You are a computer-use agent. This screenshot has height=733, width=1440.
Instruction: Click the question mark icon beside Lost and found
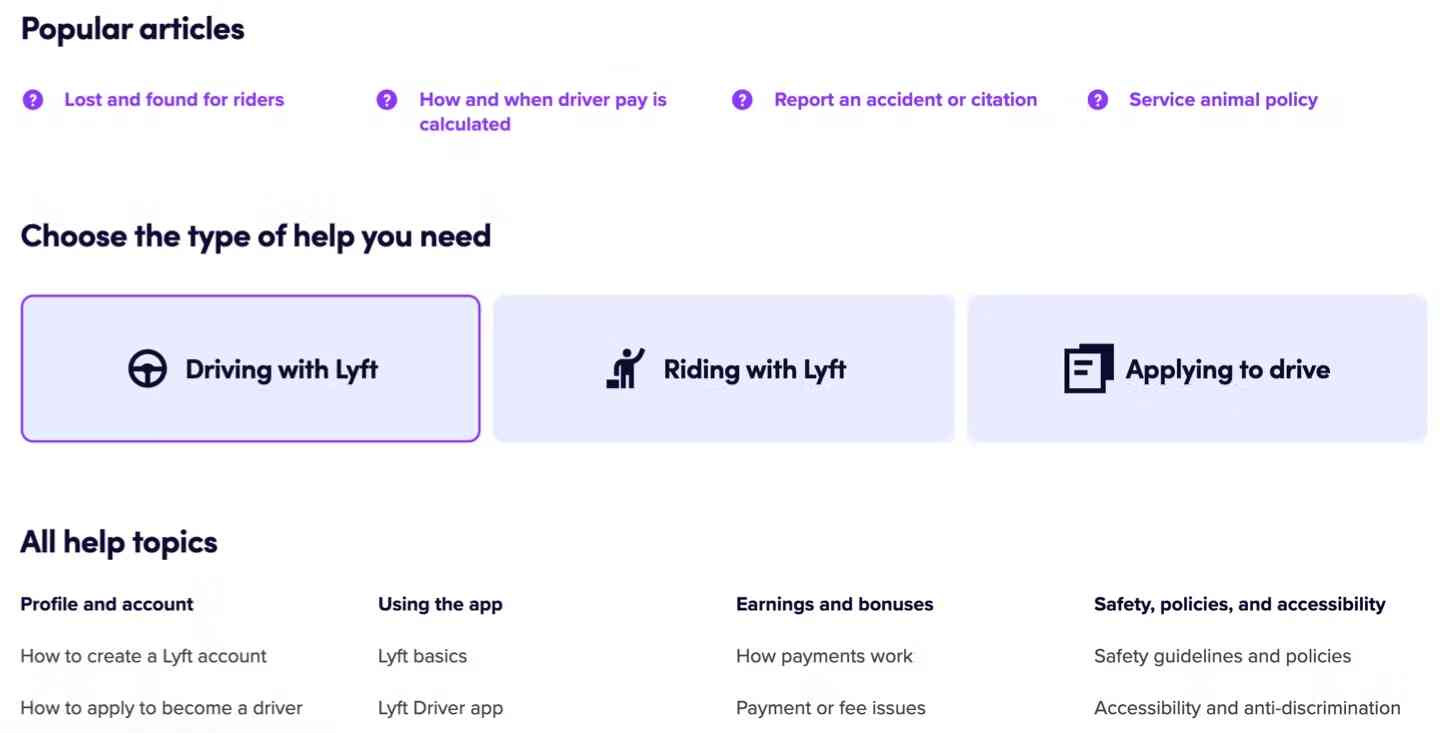(x=32, y=99)
